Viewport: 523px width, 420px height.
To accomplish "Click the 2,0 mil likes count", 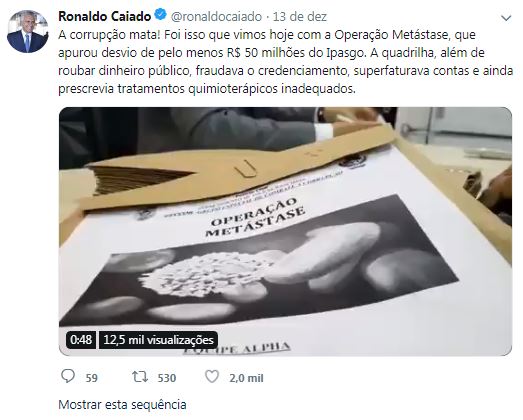I will (x=246, y=378).
